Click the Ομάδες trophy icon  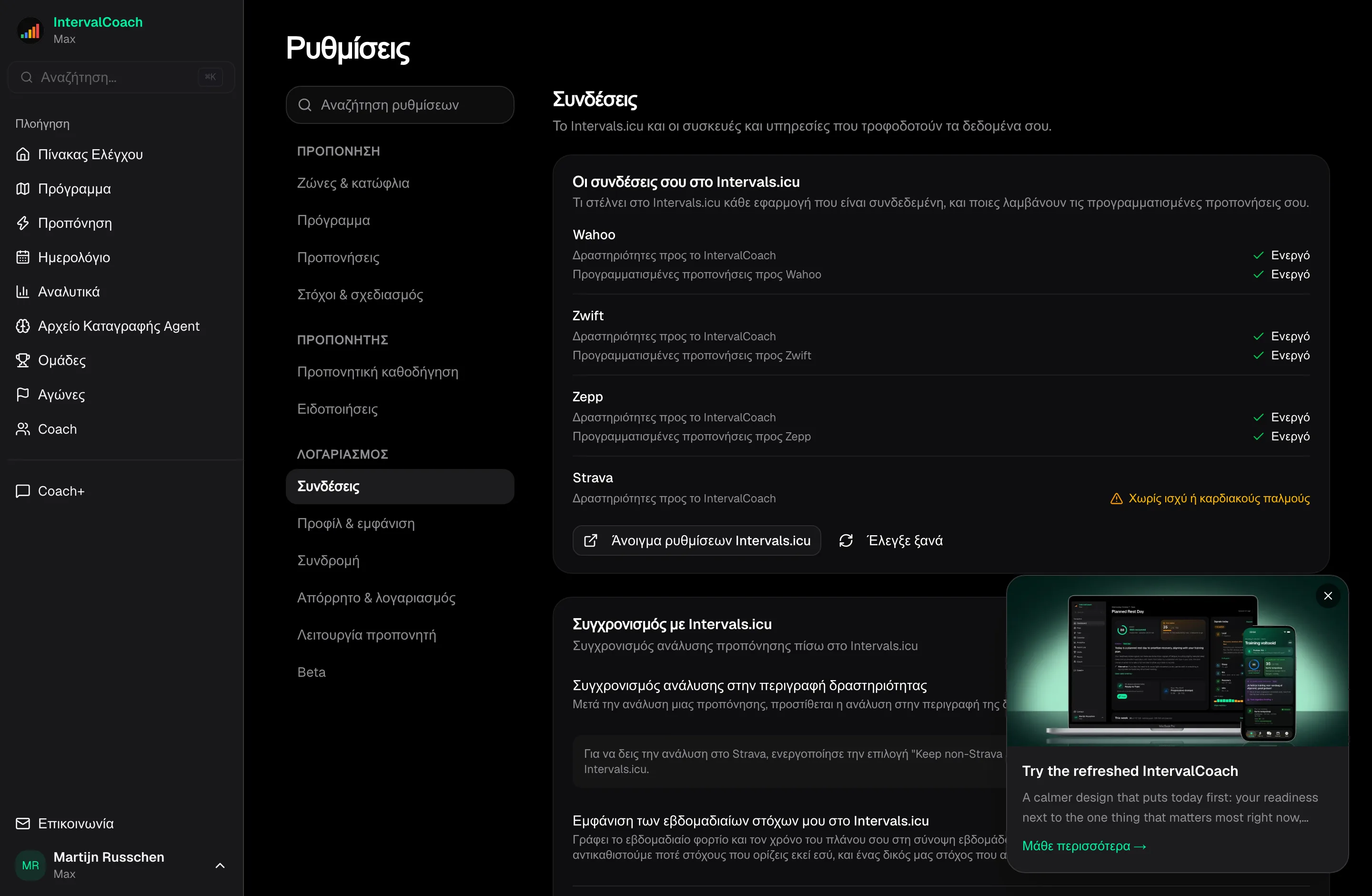click(x=22, y=360)
